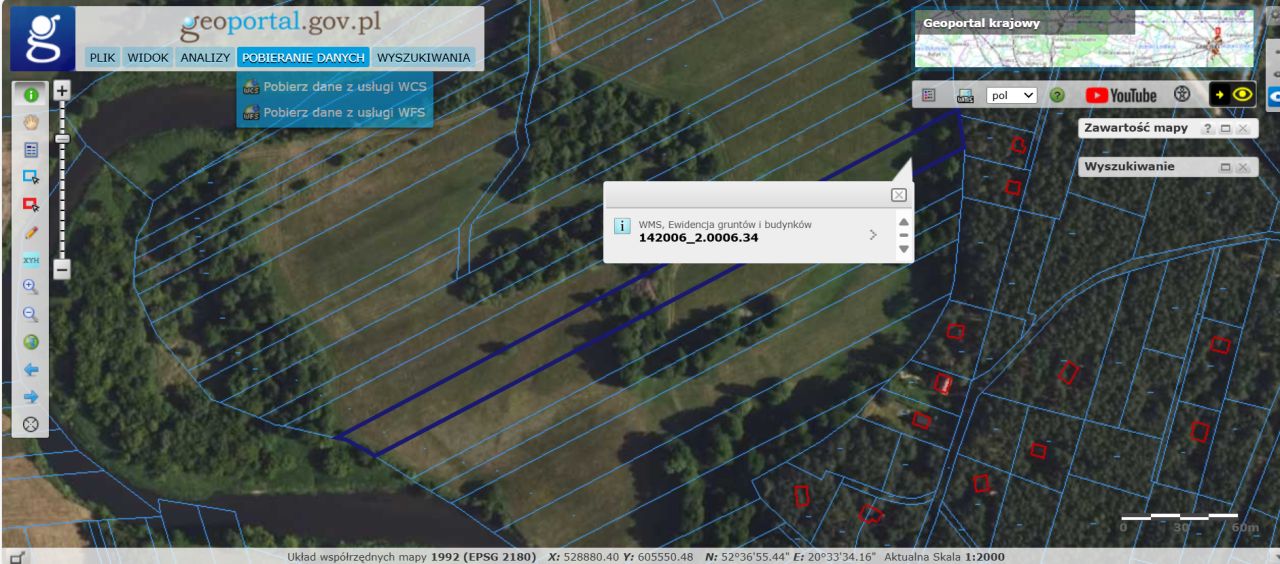Image resolution: width=1280 pixels, height=564 pixels.
Task: Click the geoportal.gov.pl title link
Action: pos(280,24)
